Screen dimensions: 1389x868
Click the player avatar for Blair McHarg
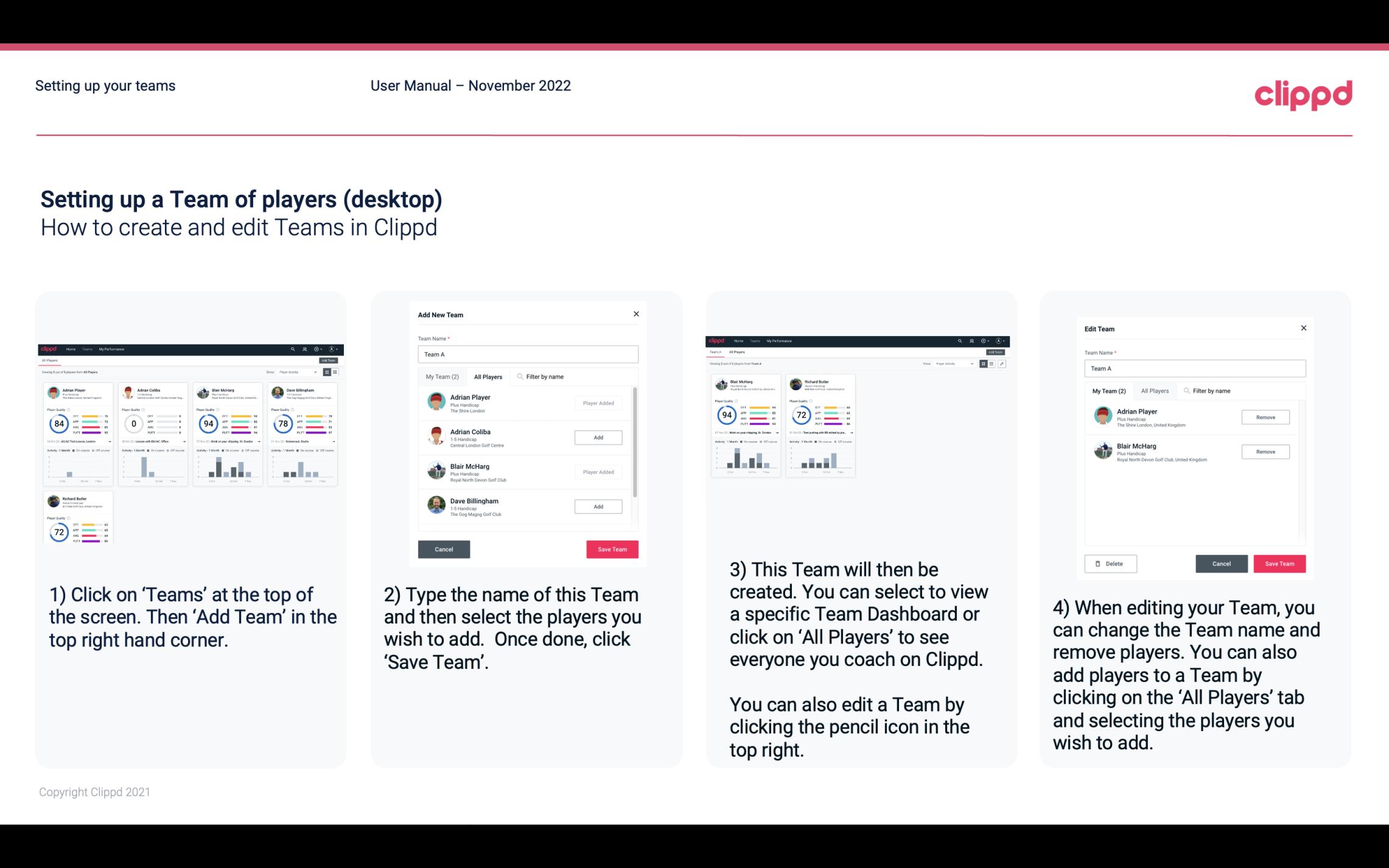click(437, 470)
